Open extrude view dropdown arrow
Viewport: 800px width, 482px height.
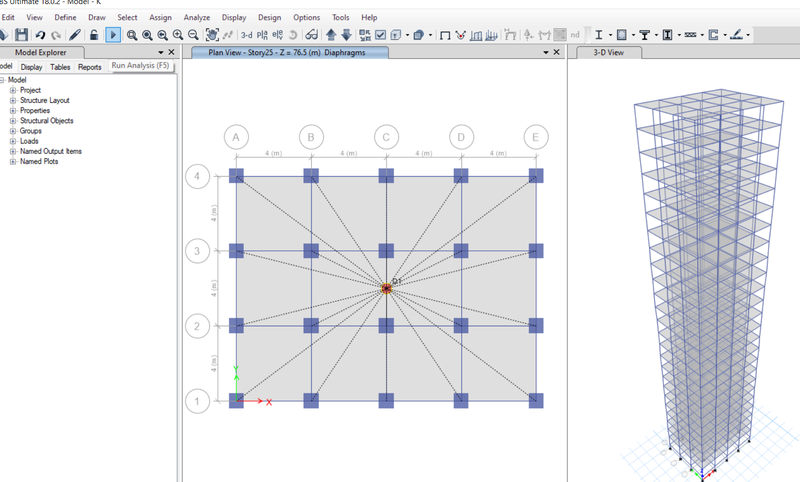click(x=430, y=35)
